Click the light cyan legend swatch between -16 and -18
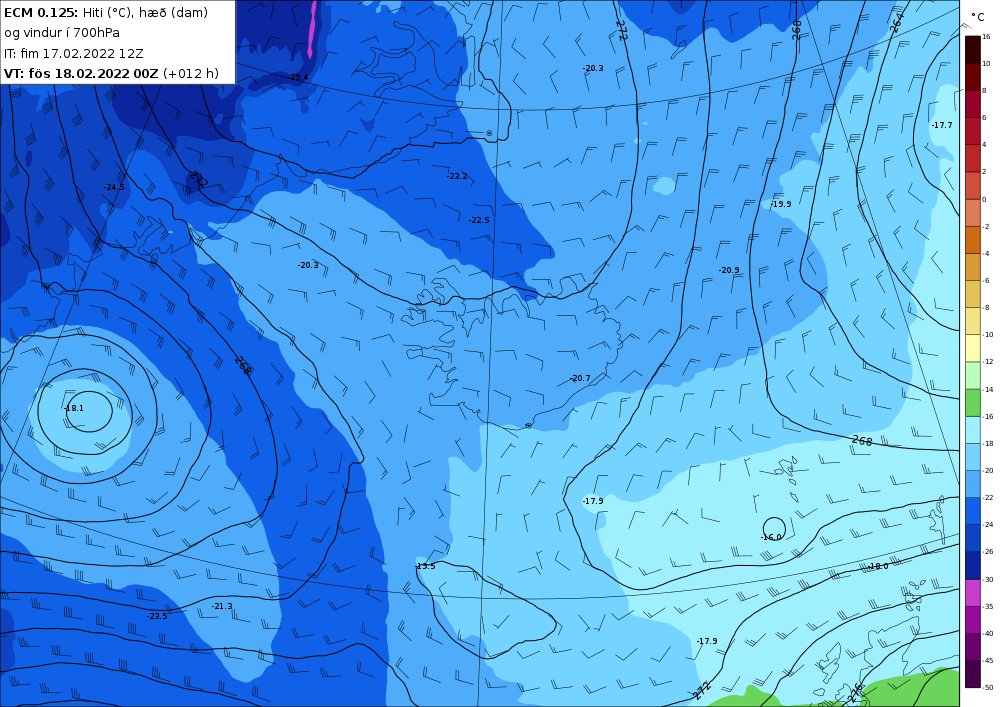The image size is (1000, 707). pos(973,430)
